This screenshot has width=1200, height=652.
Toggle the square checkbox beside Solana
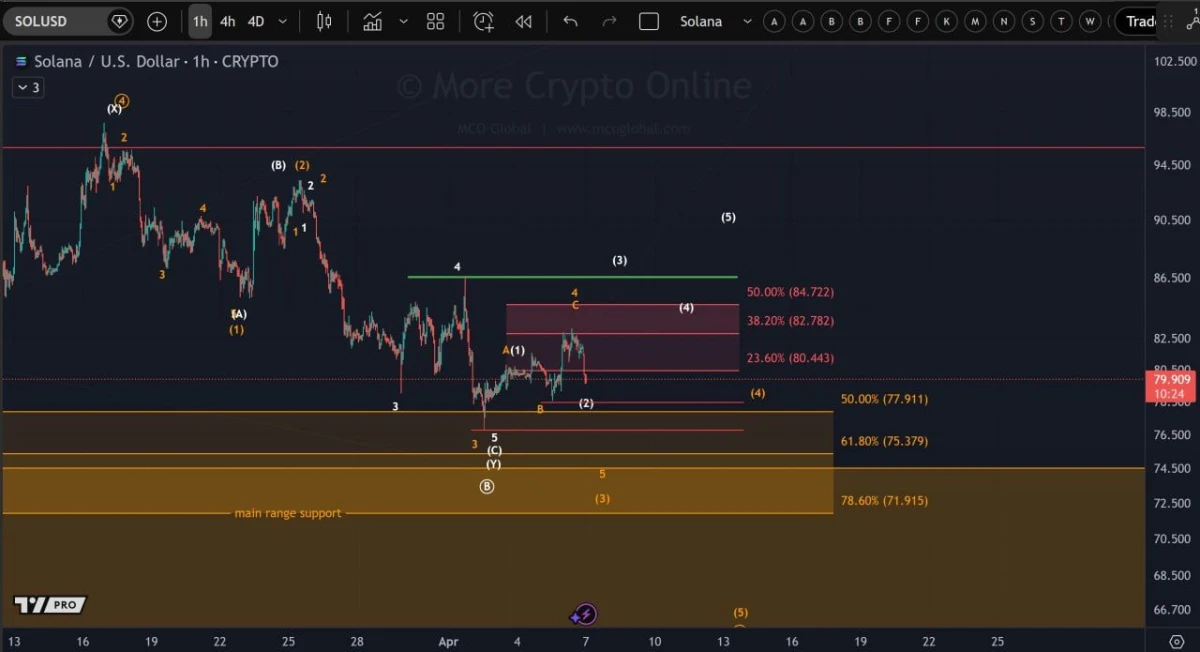pyautogui.click(x=648, y=21)
